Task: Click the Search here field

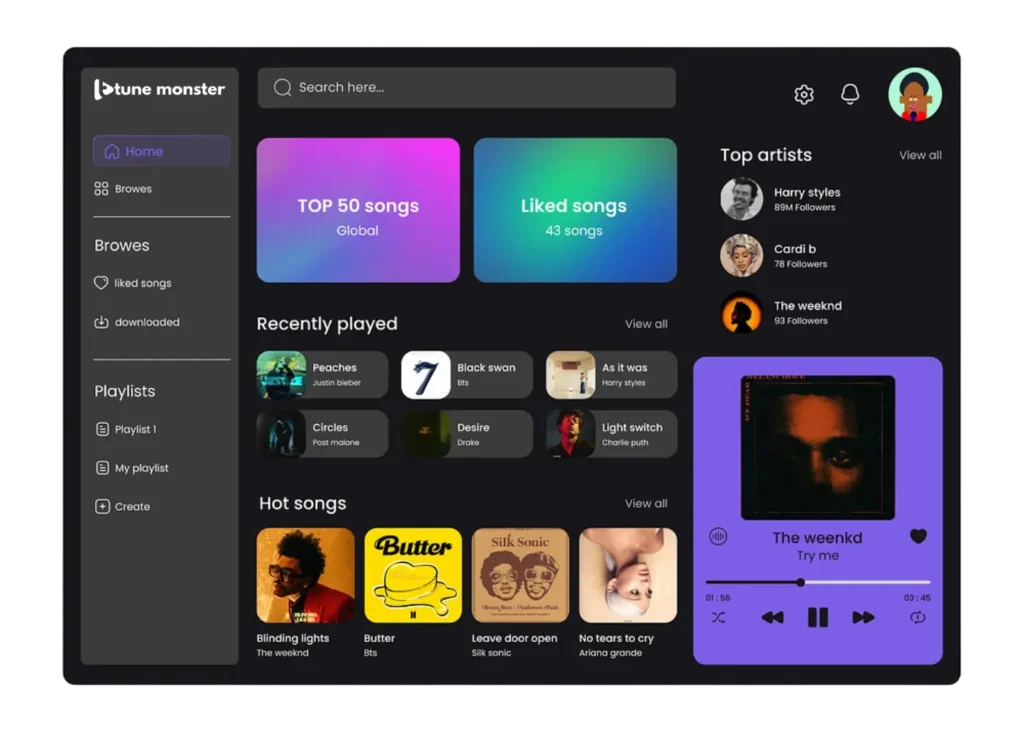Action: [467, 88]
